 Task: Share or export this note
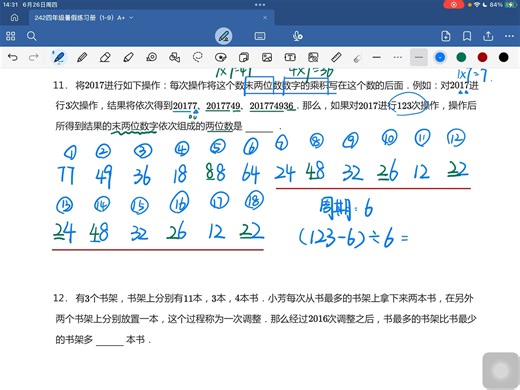click(x=488, y=36)
